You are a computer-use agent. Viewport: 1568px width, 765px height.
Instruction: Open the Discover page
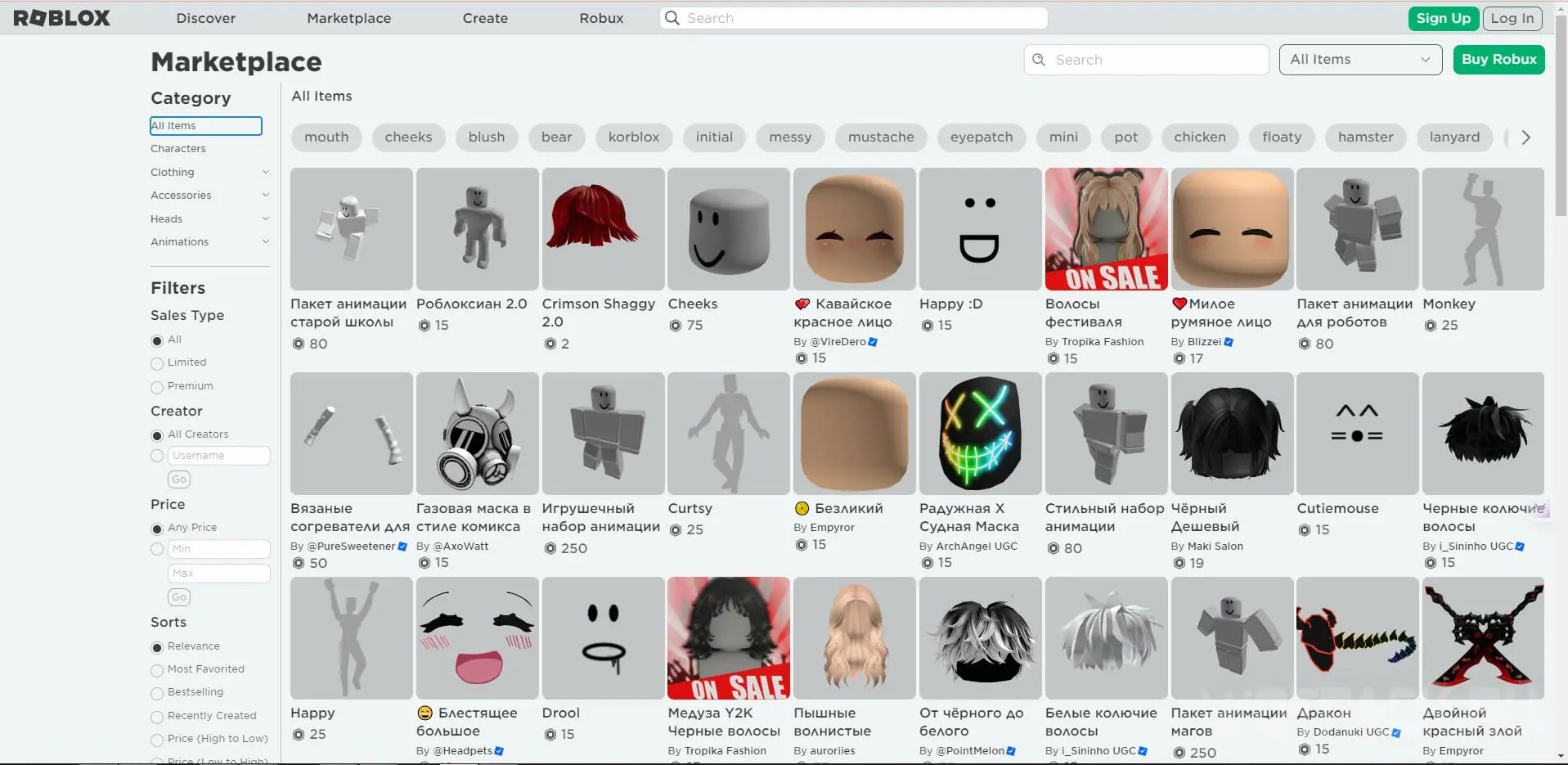pyautogui.click(x=206, y=18)
